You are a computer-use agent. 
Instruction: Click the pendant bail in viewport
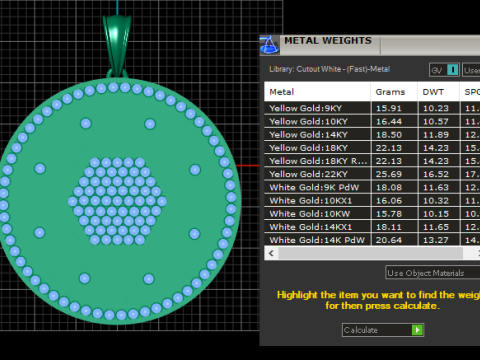[117, 45]
